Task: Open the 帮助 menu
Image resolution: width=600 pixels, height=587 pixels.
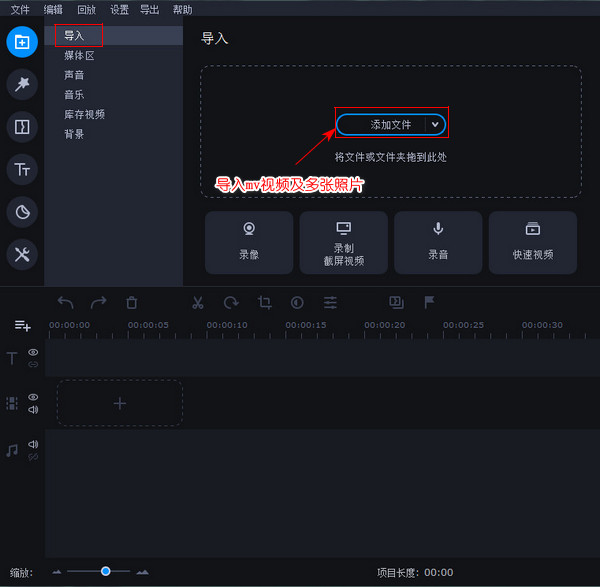Action: 183,10
